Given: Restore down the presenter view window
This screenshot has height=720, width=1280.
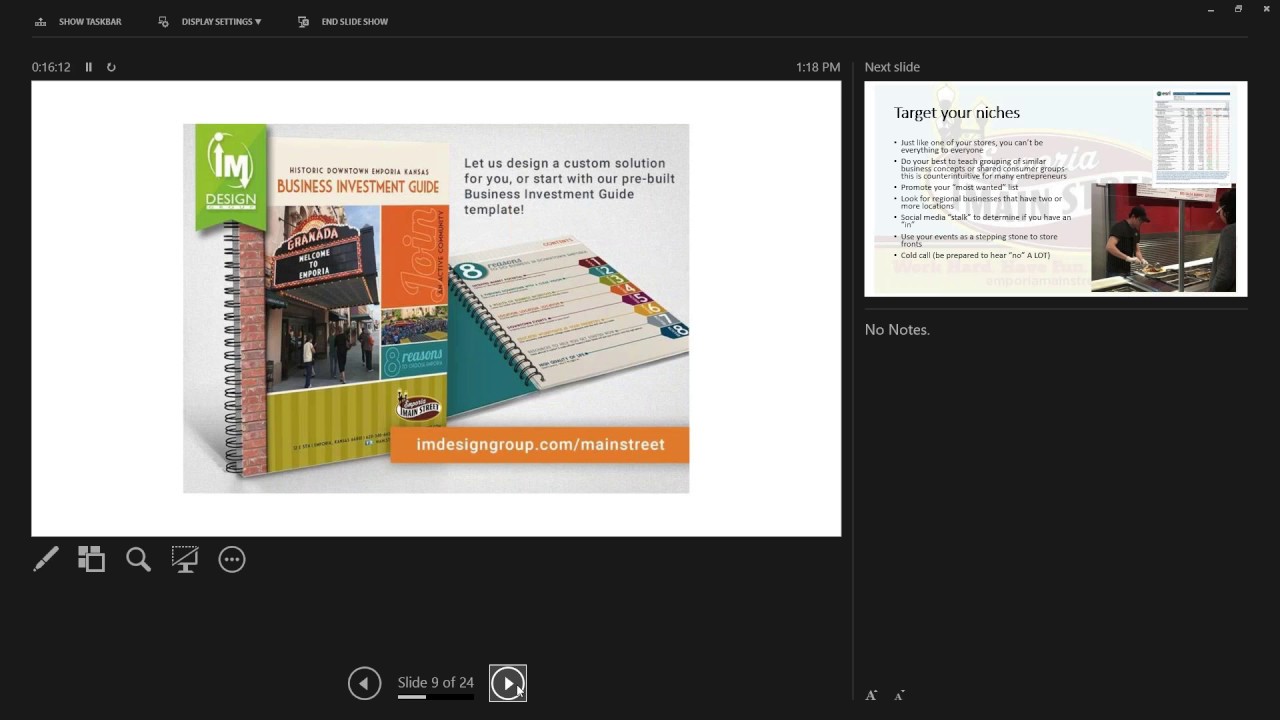Looking at the screenshot, I should point(1238,9).
